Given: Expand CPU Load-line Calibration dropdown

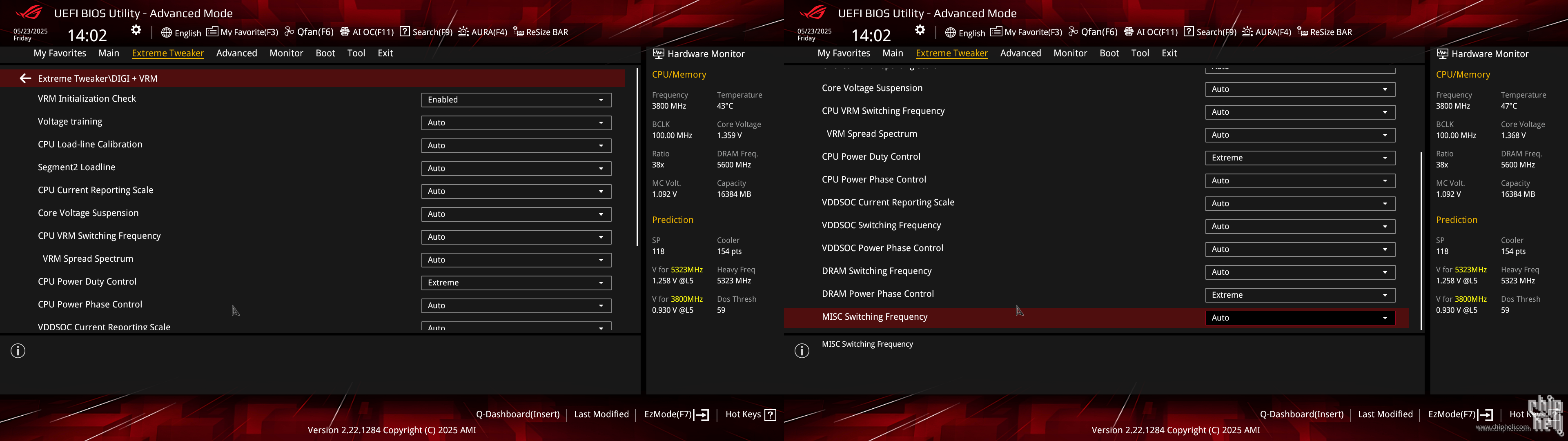Looking at the screenshot, I should pyautogui.click(x=516, y=146).
